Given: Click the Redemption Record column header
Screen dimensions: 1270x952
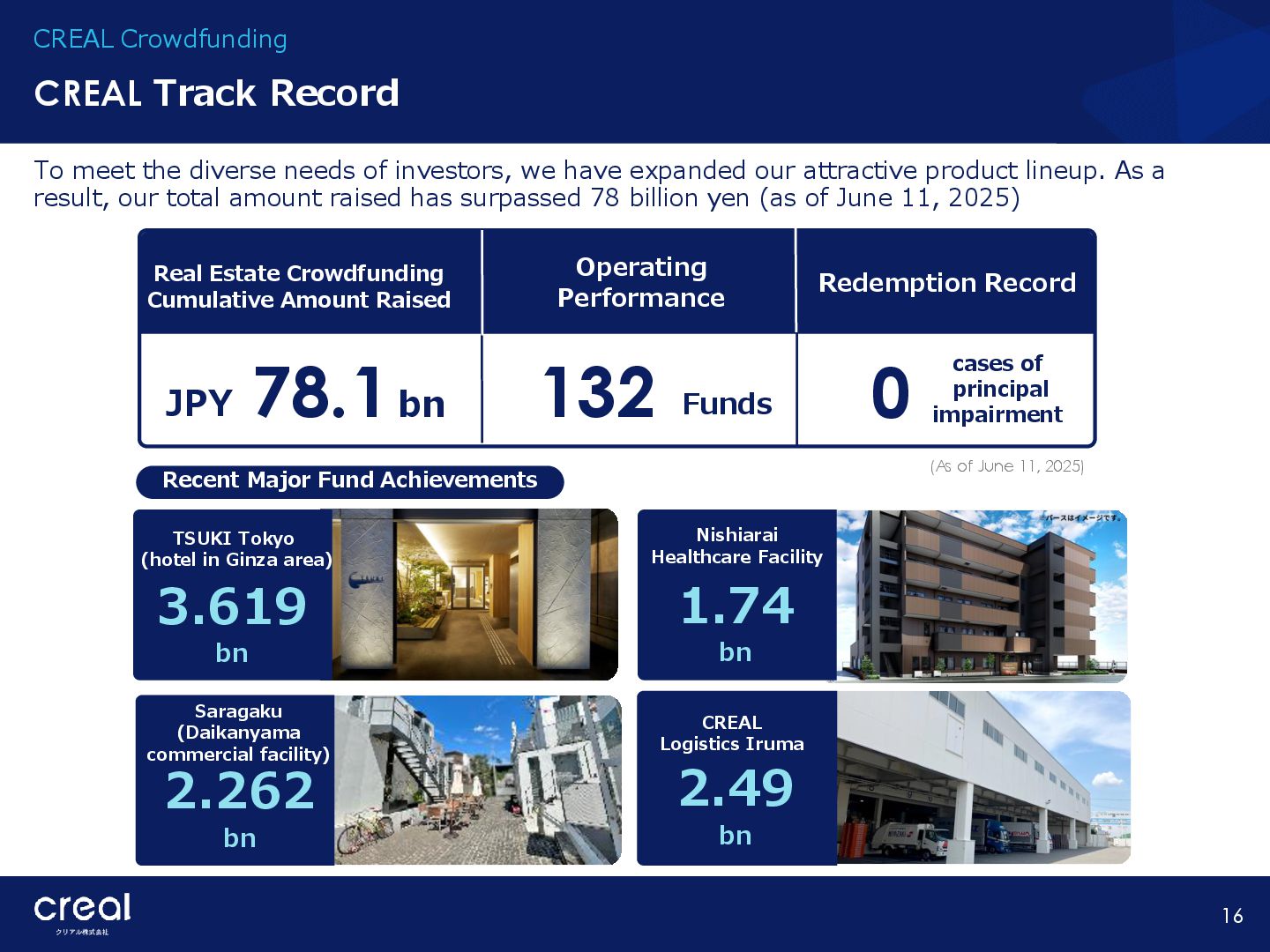Looking at the screenshot, I should coord(947,282).
